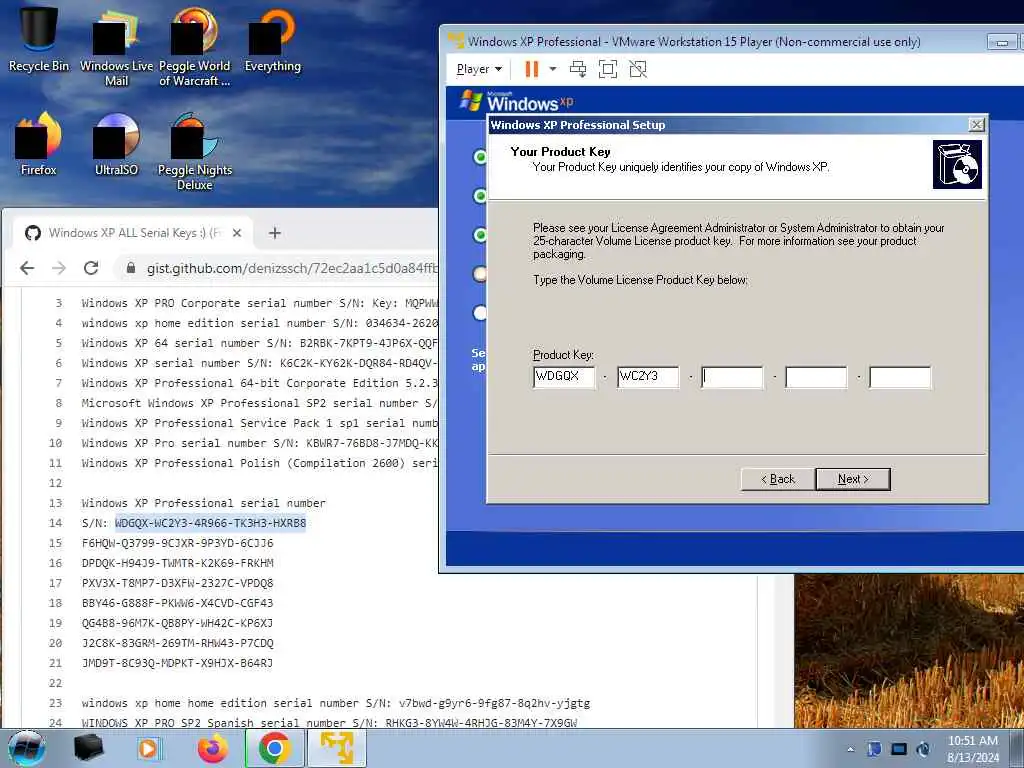The width and height of the screenshot is (1024, 768).
Task: Open Firefox from the desktop
Action: click(x=39, y=144)
